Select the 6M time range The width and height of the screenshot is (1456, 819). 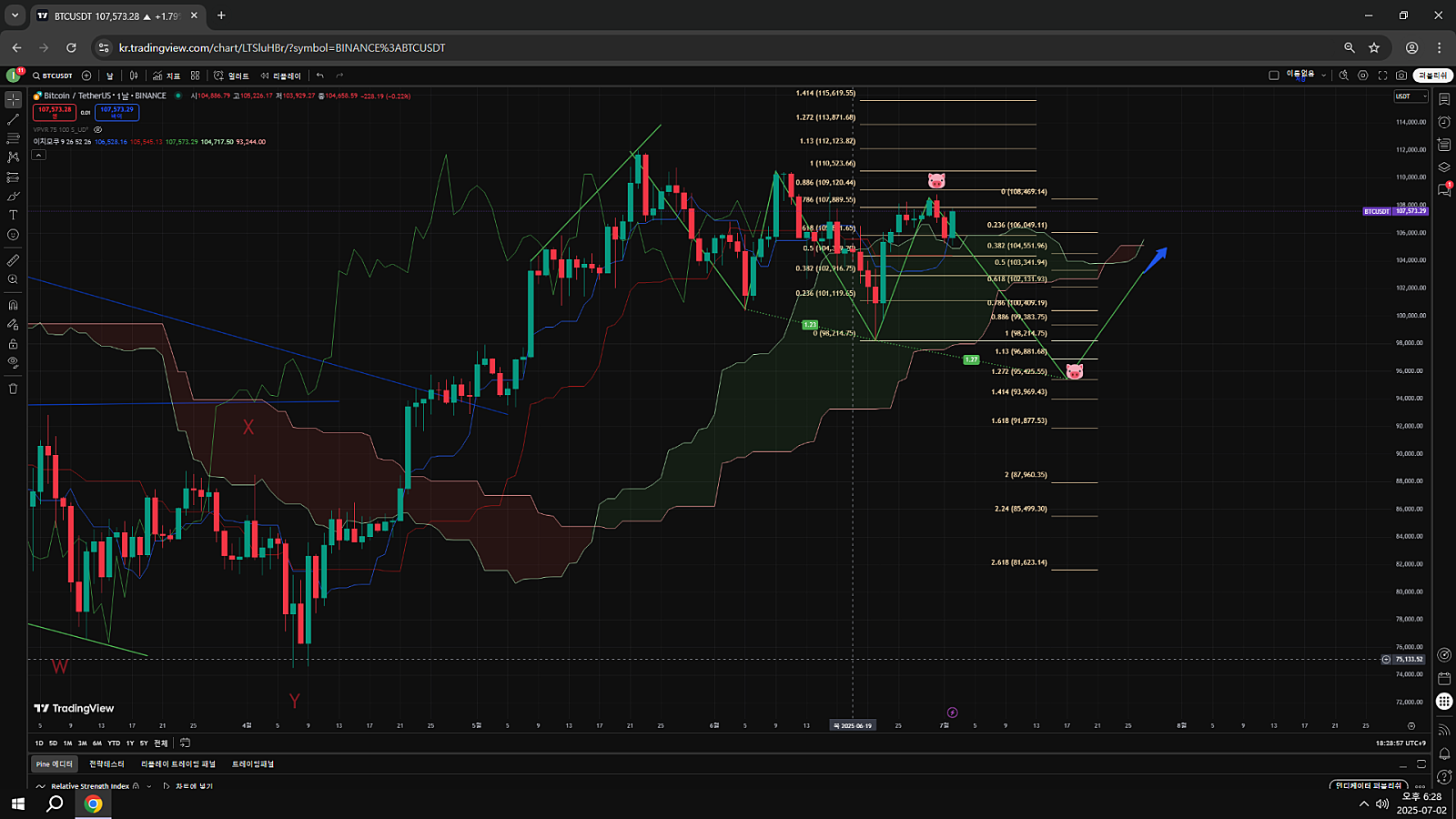pos(97,743)
